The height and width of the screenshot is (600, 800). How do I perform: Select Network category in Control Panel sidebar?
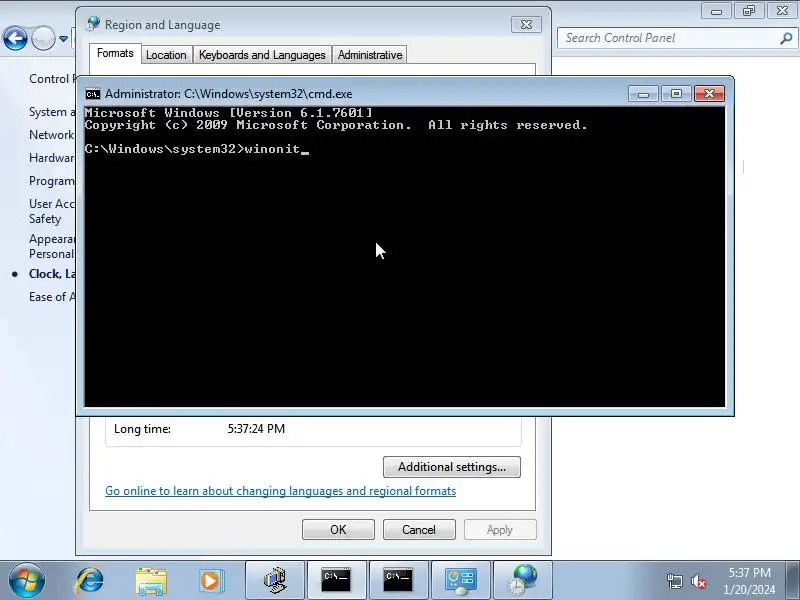pos(52,135)
